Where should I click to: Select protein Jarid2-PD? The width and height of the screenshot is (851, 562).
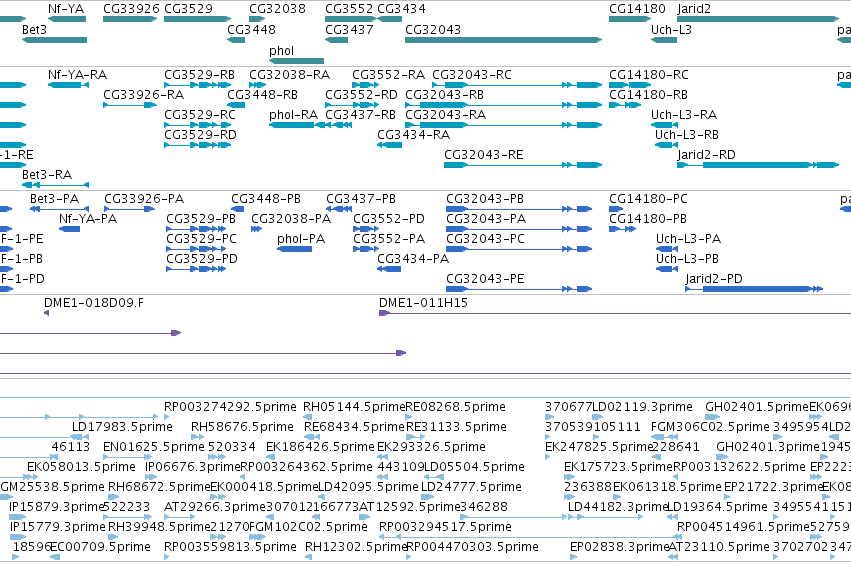coord(714,279)
